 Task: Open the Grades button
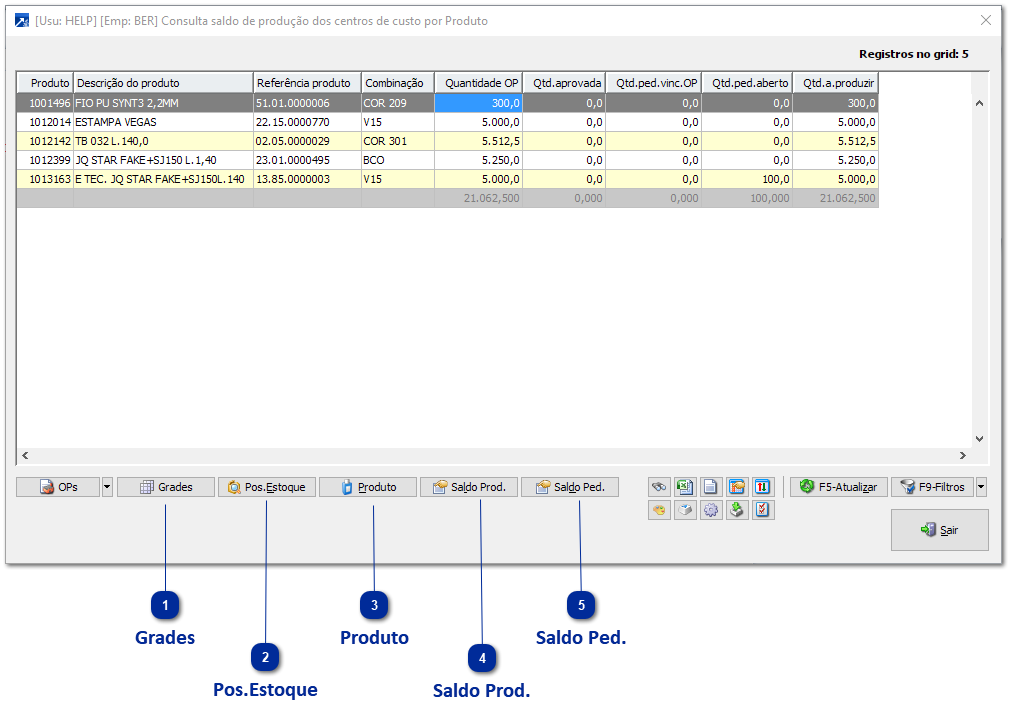click(x=166, y=487)
